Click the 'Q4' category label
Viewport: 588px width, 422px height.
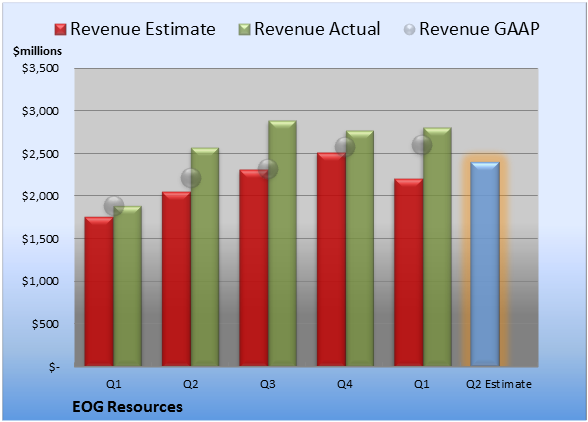click(x=345, y=384)
